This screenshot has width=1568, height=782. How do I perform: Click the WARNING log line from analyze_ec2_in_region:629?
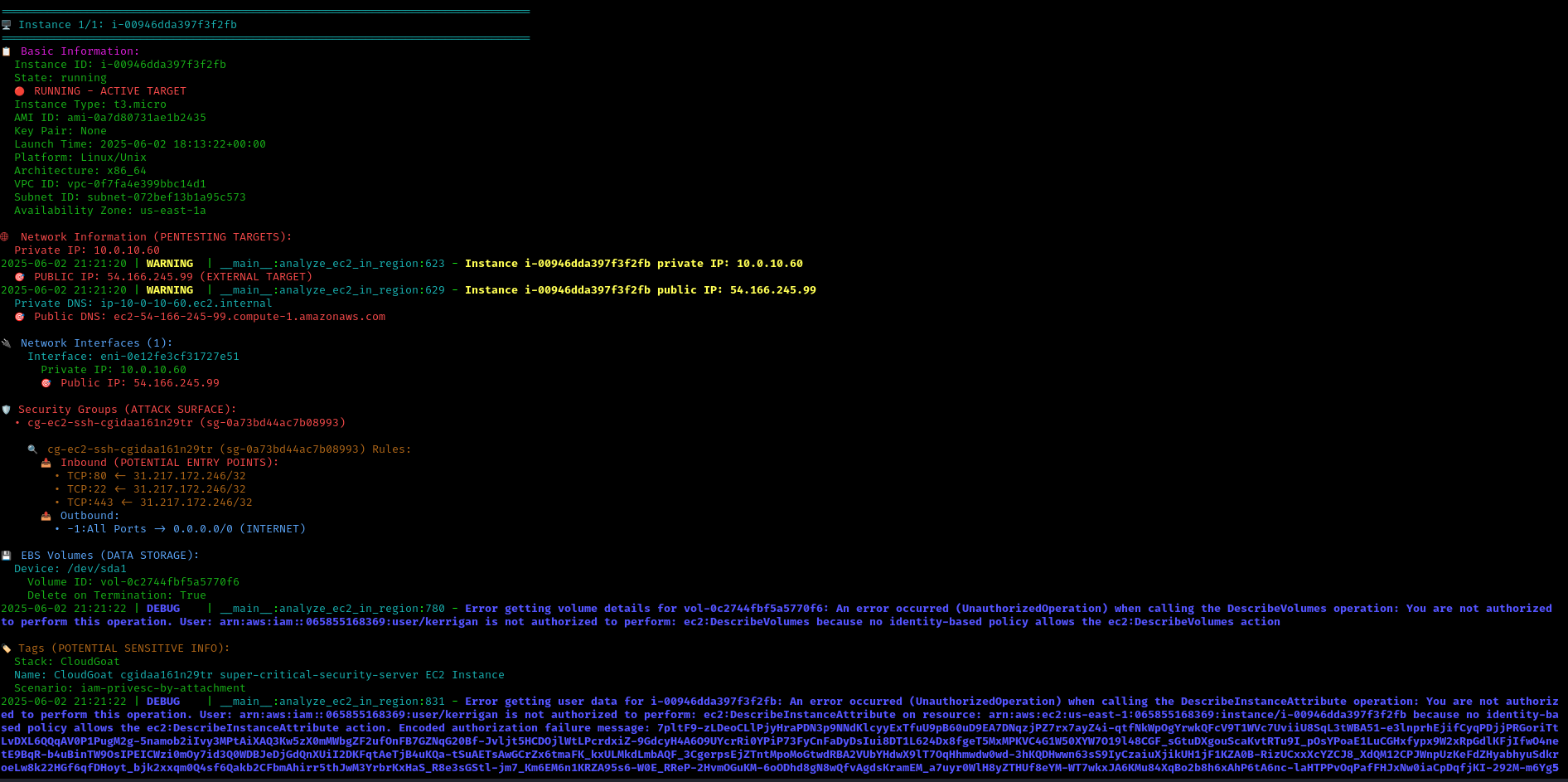(409, 290)
